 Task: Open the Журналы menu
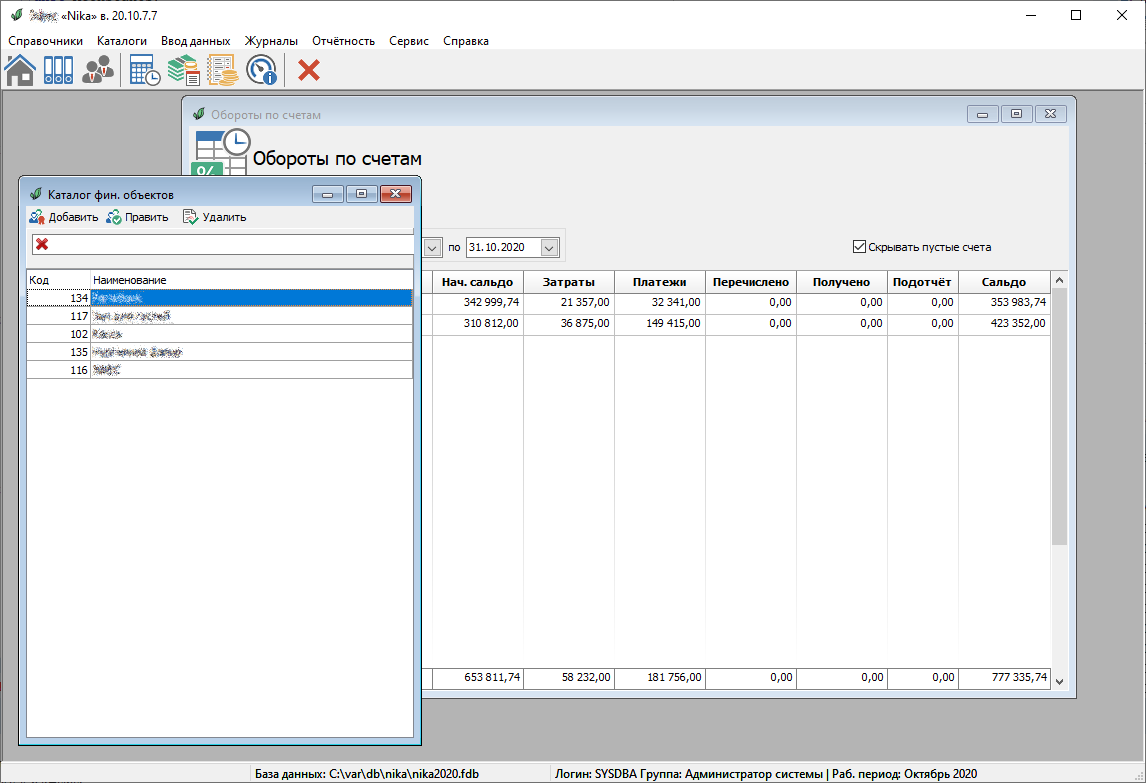[271, 41]
